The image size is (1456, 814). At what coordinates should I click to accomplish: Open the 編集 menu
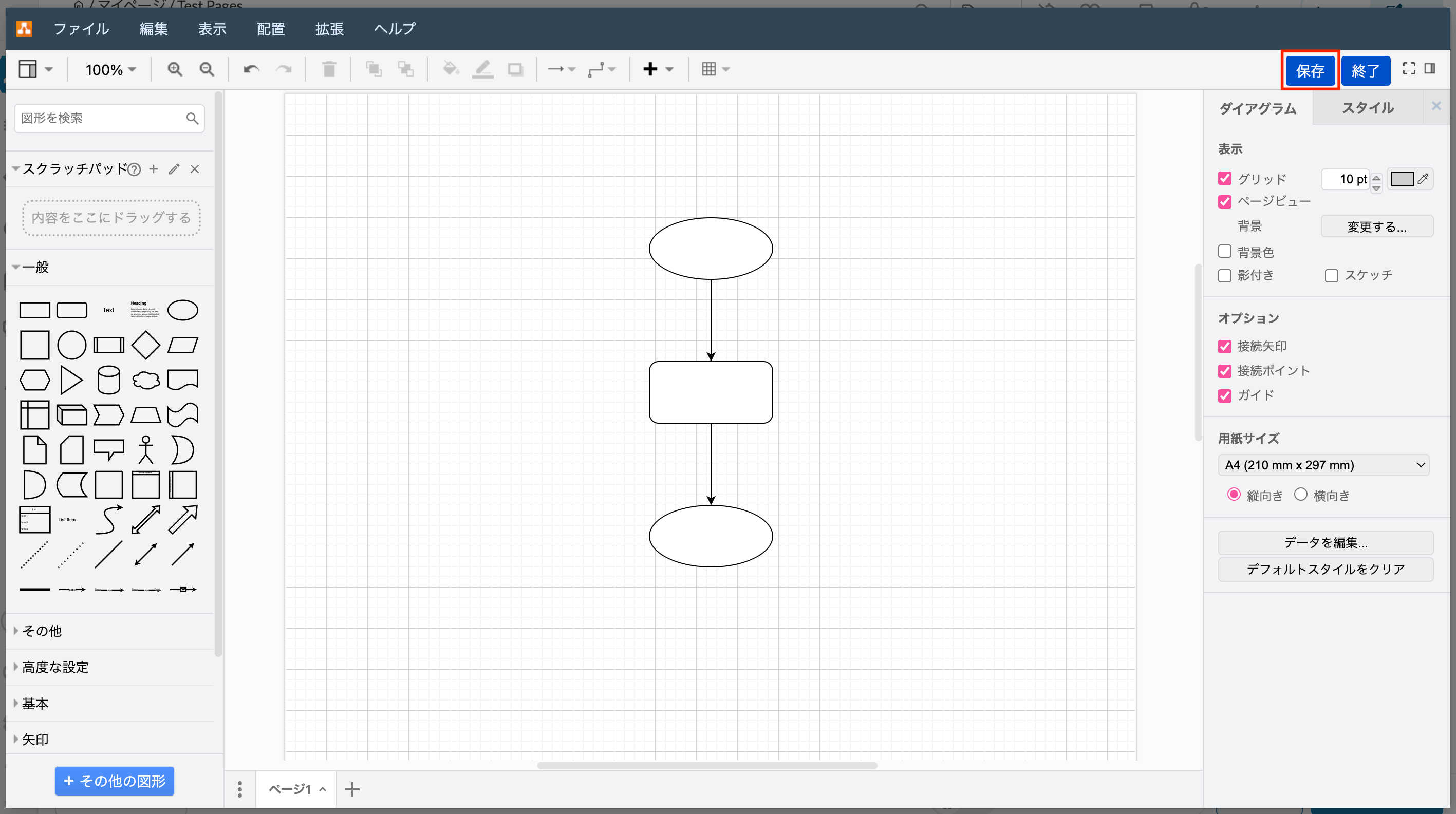coord(154,29)
